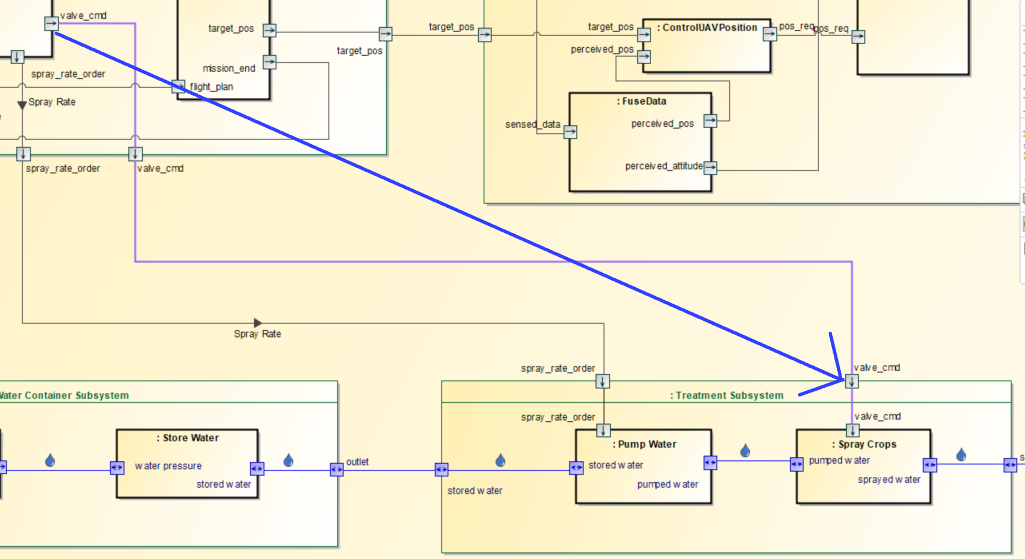Click water drop icon right of Store Water

point(288,460)
